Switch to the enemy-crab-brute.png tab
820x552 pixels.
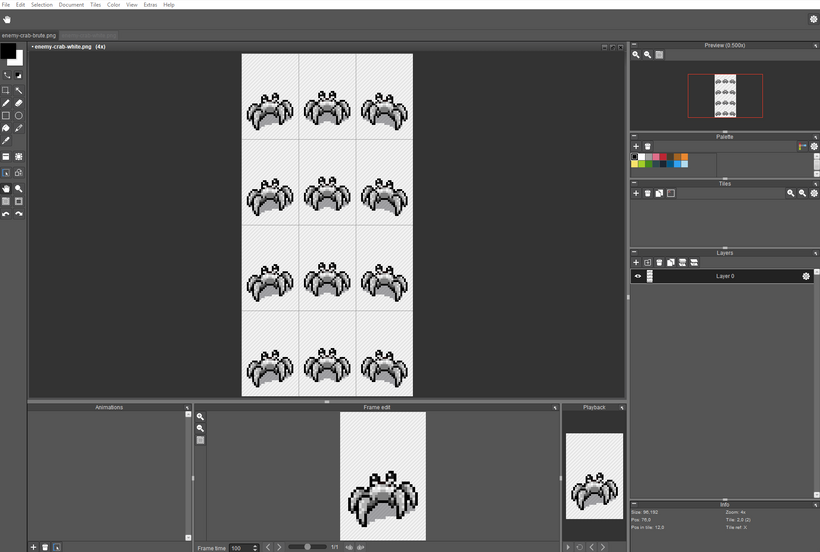click(x=29, y=36)
